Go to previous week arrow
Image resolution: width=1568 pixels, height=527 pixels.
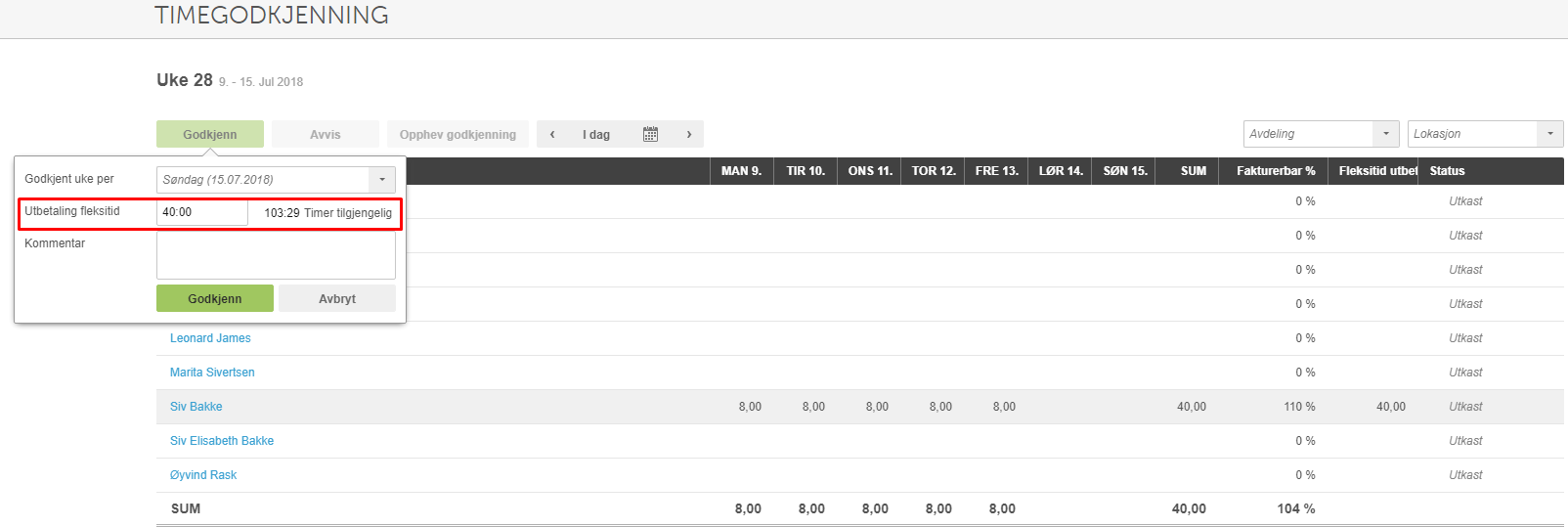click(x=552, y=134)
